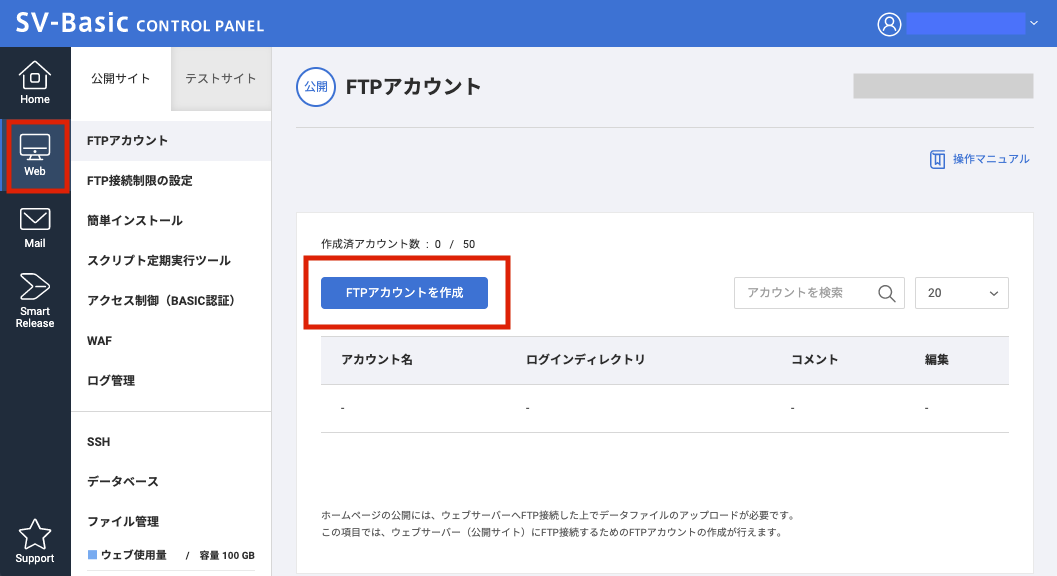Select the 公開サイト tab
Image resolution: width=1057 pixels, height=576 pixels.
120,78
